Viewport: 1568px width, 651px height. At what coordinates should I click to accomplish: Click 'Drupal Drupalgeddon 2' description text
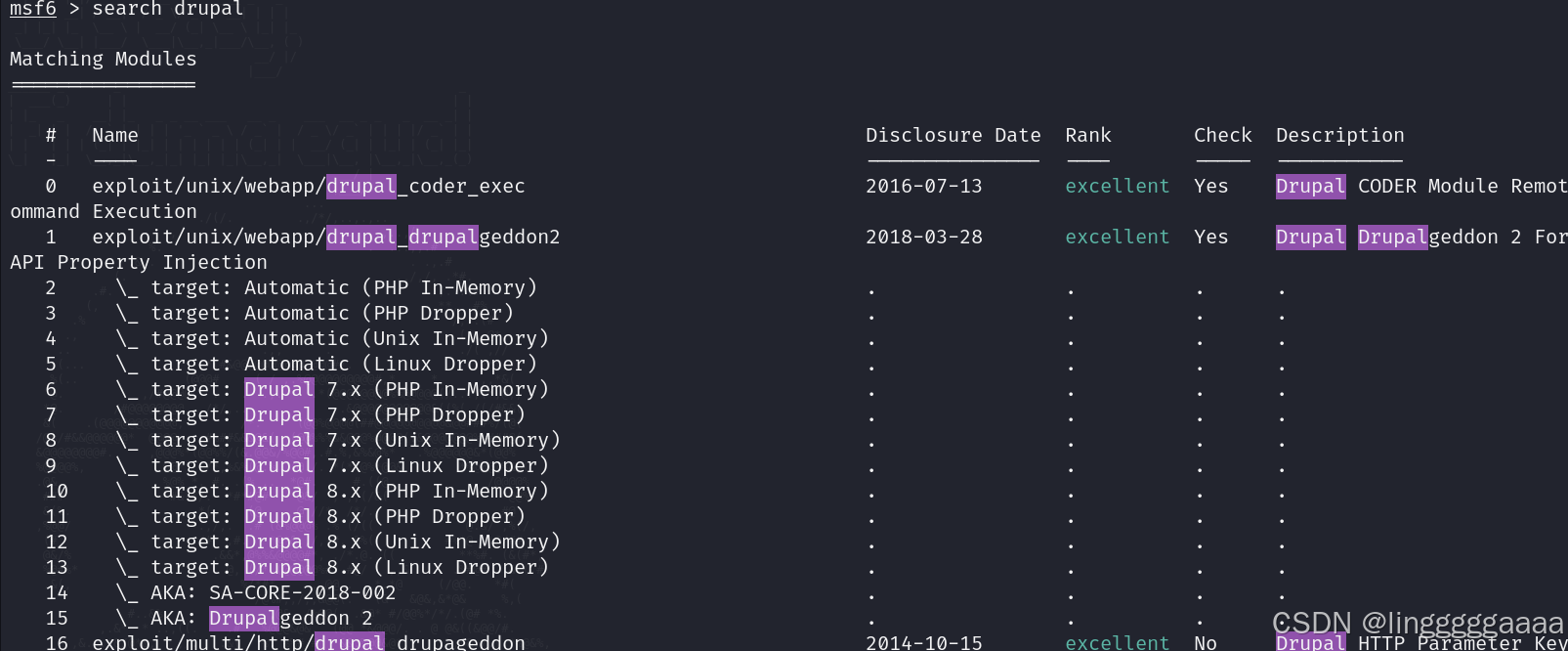[x=1399, y=238]
